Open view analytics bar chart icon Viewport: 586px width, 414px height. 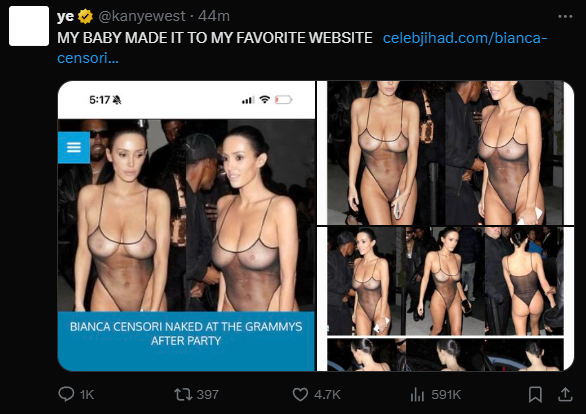pos(417,395)
